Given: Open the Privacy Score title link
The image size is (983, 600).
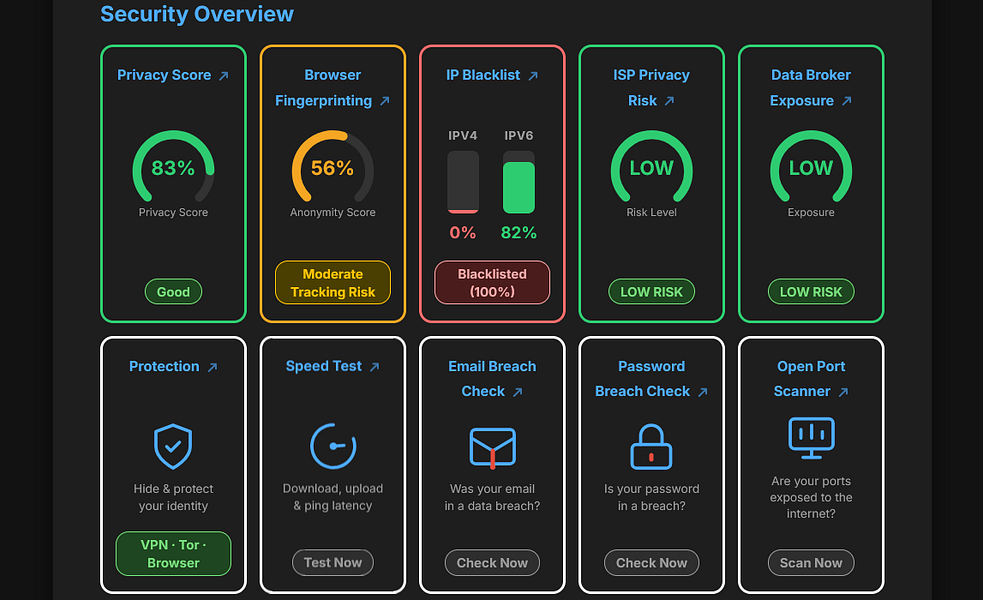Looking at the screenshot, I should [173, 75].
